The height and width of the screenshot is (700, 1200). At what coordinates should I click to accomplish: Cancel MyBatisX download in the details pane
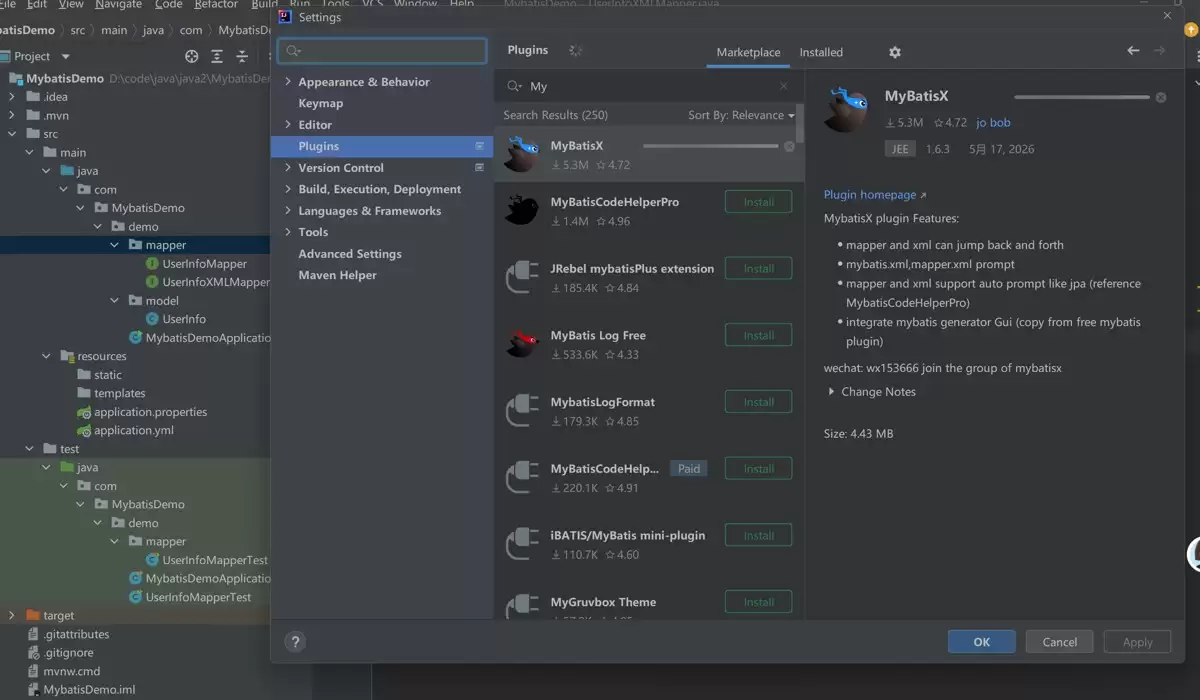point(1161,98)
